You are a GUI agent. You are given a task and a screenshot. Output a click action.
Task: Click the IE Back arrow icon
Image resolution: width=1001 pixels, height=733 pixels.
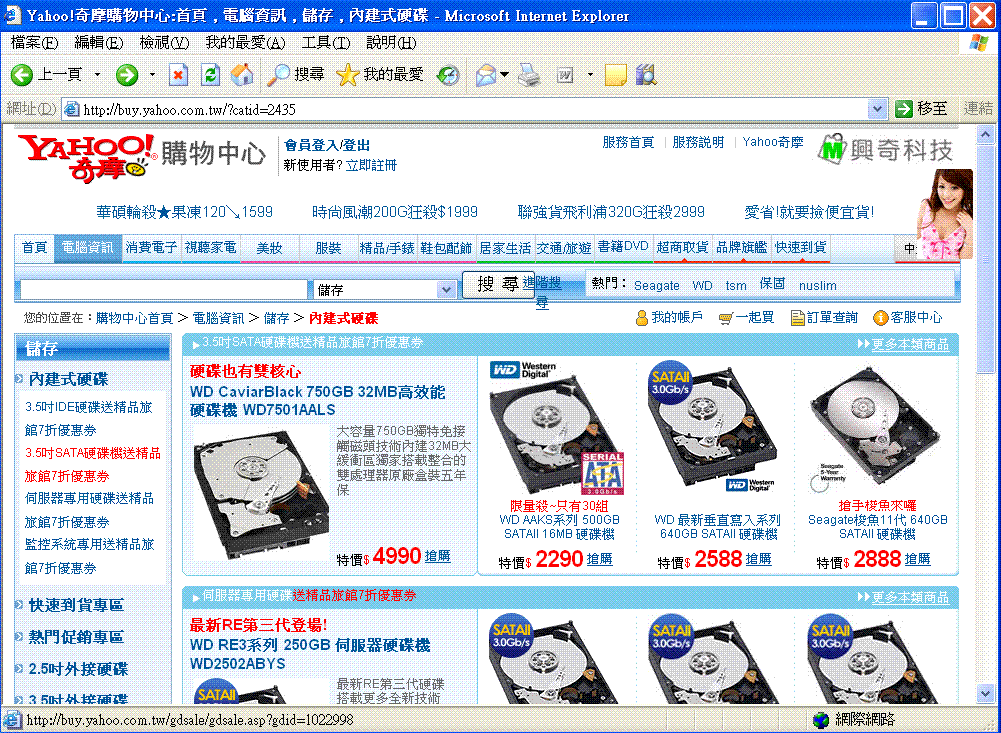coord(22,75)
